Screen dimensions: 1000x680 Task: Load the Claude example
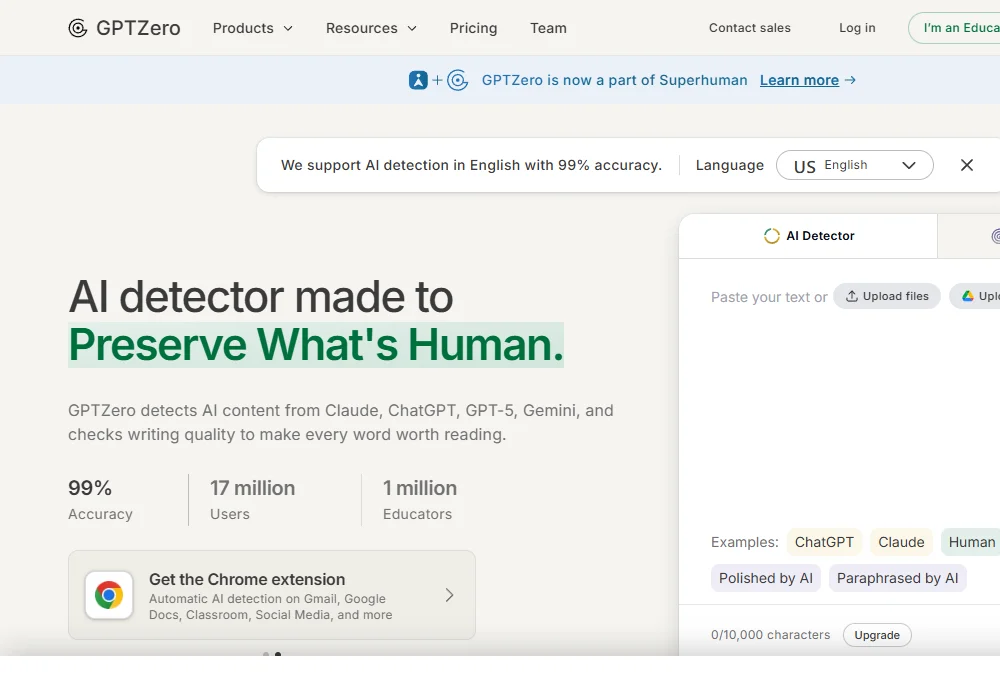(901, 542)
